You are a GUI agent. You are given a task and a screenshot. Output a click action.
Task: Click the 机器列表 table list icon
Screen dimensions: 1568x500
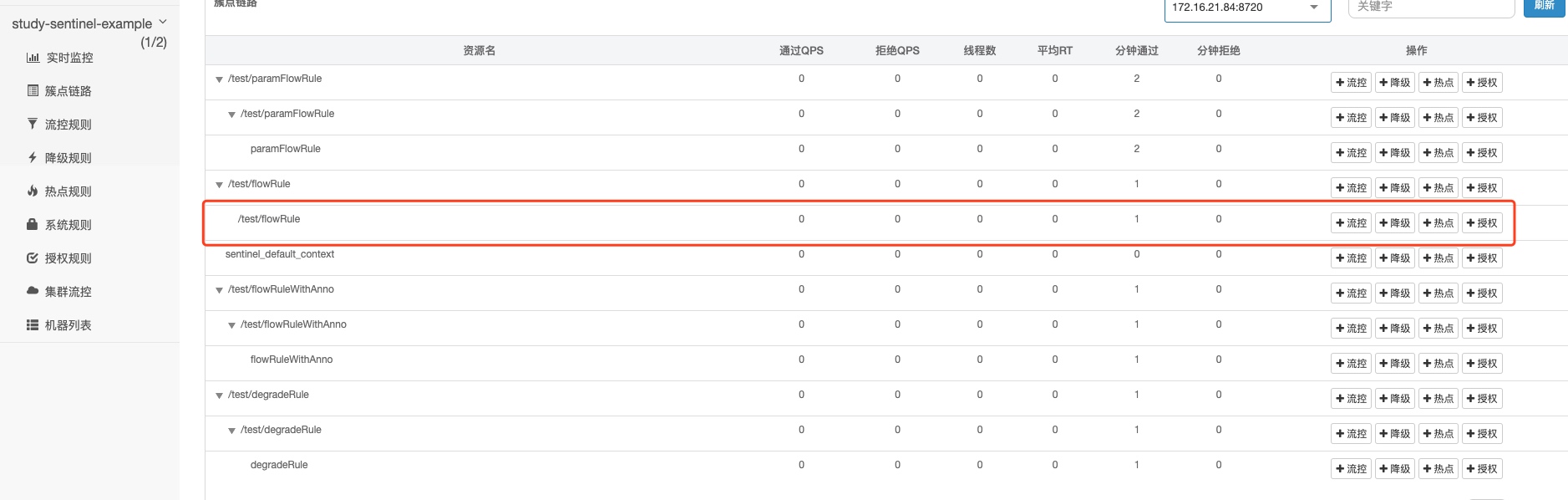coord(33,324)
